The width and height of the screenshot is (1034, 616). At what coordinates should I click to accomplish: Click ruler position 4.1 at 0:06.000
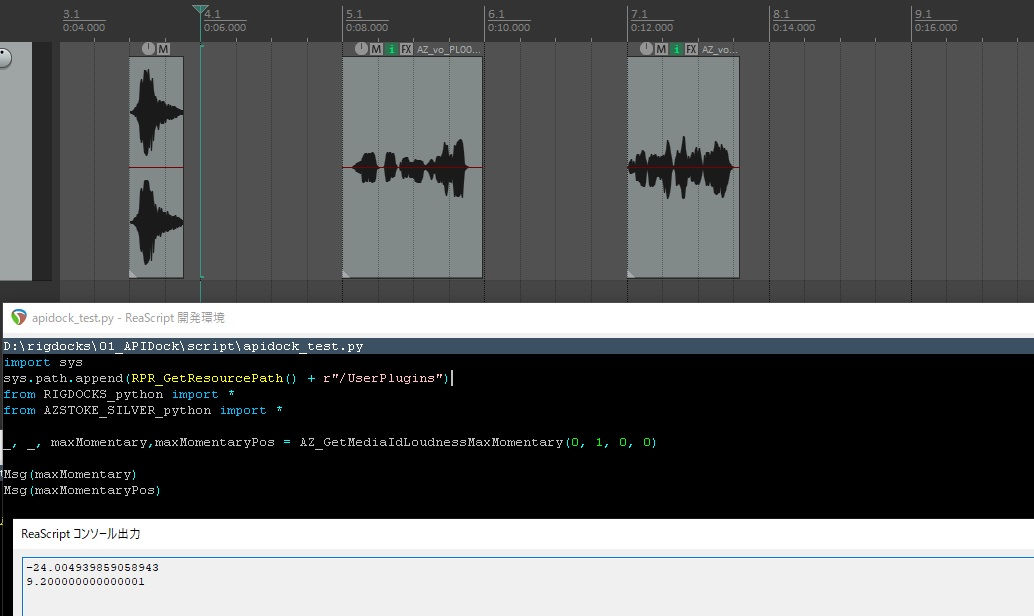click(225, 20)
